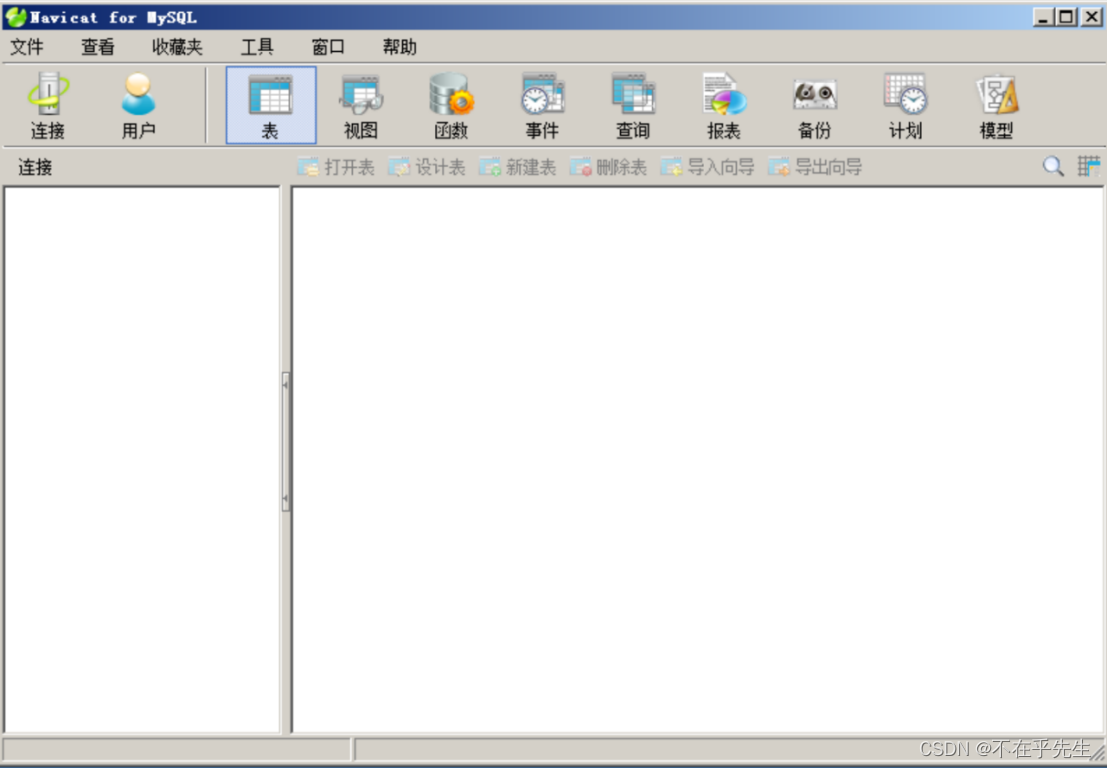1107x768 pixels.
Task: Open the 计划 (Schedule) section
Action: coord(905,105)
